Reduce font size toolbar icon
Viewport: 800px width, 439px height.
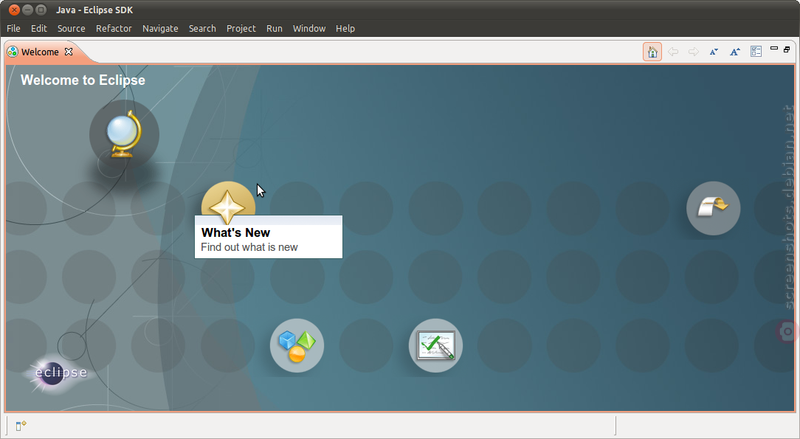tap(714, 52)
